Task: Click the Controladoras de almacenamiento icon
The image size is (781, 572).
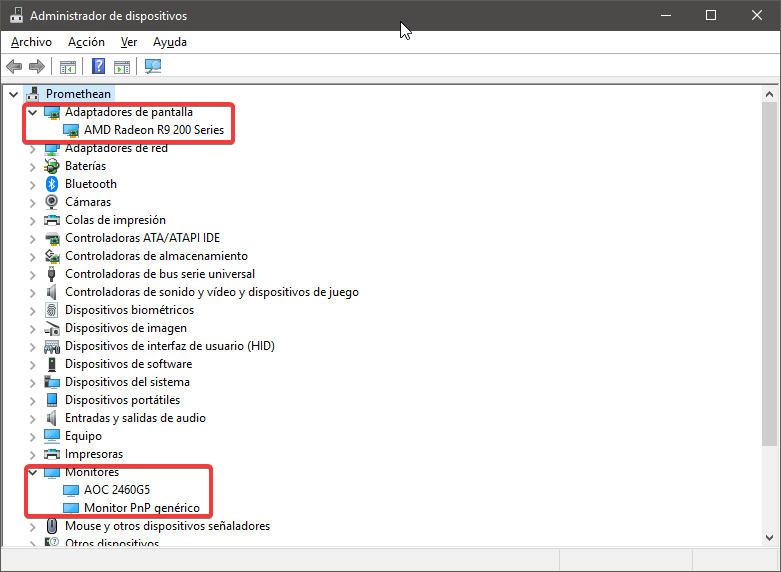Action: (52, 256)
